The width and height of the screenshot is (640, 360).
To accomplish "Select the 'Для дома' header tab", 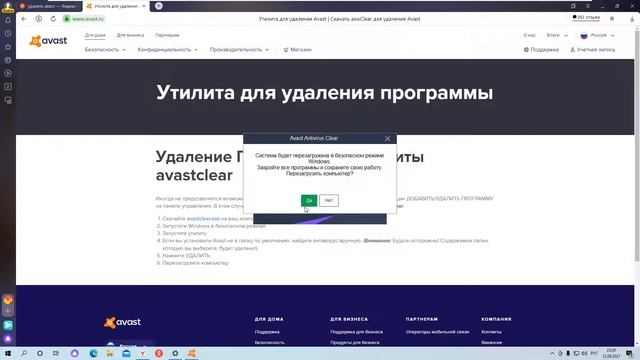I will pyautogui.click(x=95, y=36).
